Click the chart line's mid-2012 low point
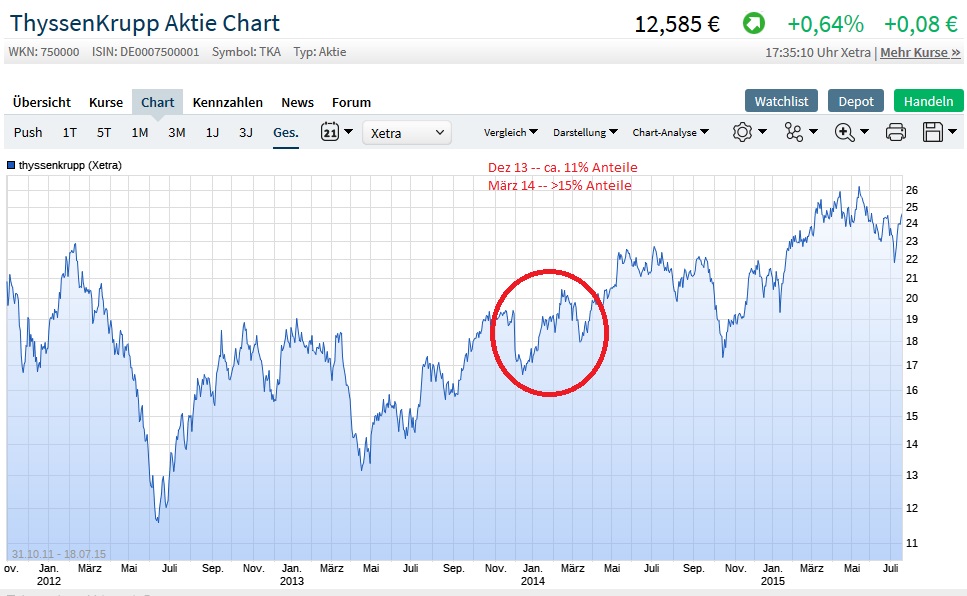 coord(158,521)
